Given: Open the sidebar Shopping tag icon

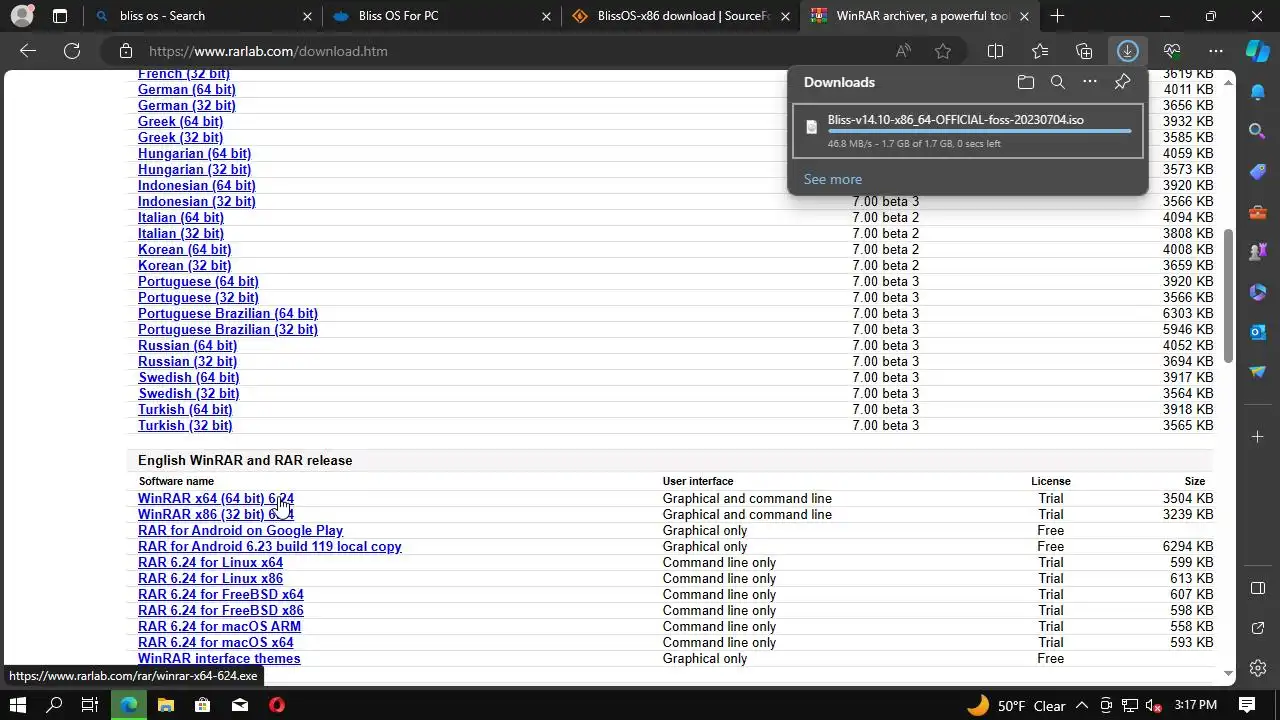Looking at the screenshot, I should click(x=1258, y=171).
